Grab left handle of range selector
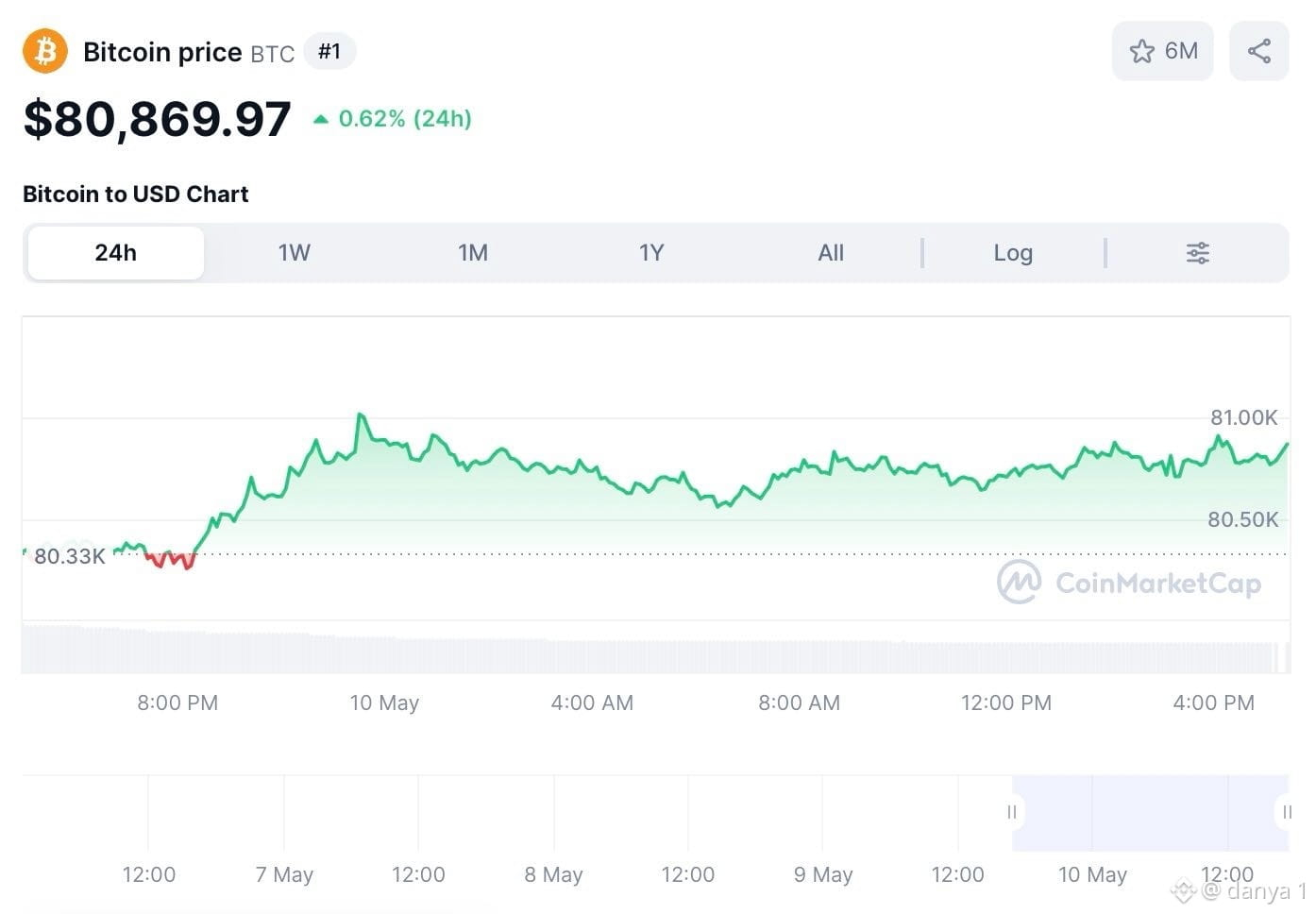This screenshot has height=914, width=1316. 1012,812
